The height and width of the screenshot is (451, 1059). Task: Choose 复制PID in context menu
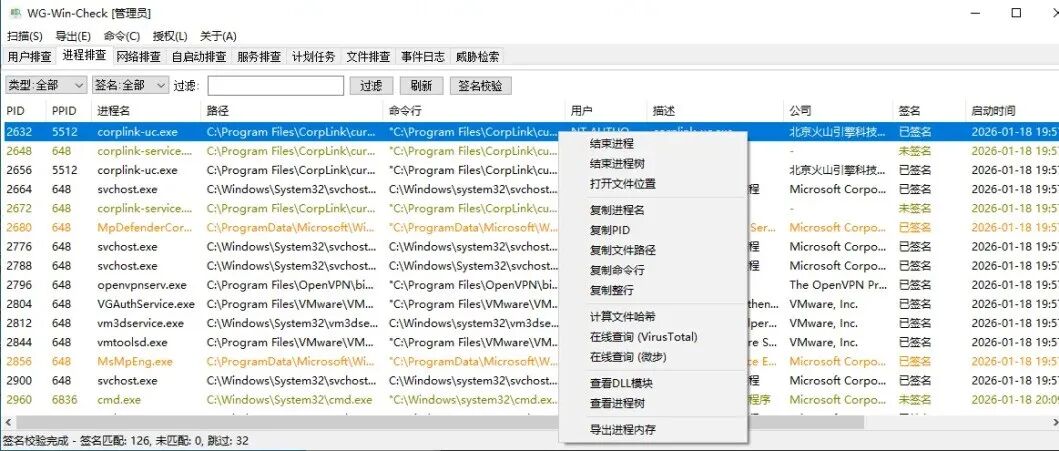(x=653, y=230)
